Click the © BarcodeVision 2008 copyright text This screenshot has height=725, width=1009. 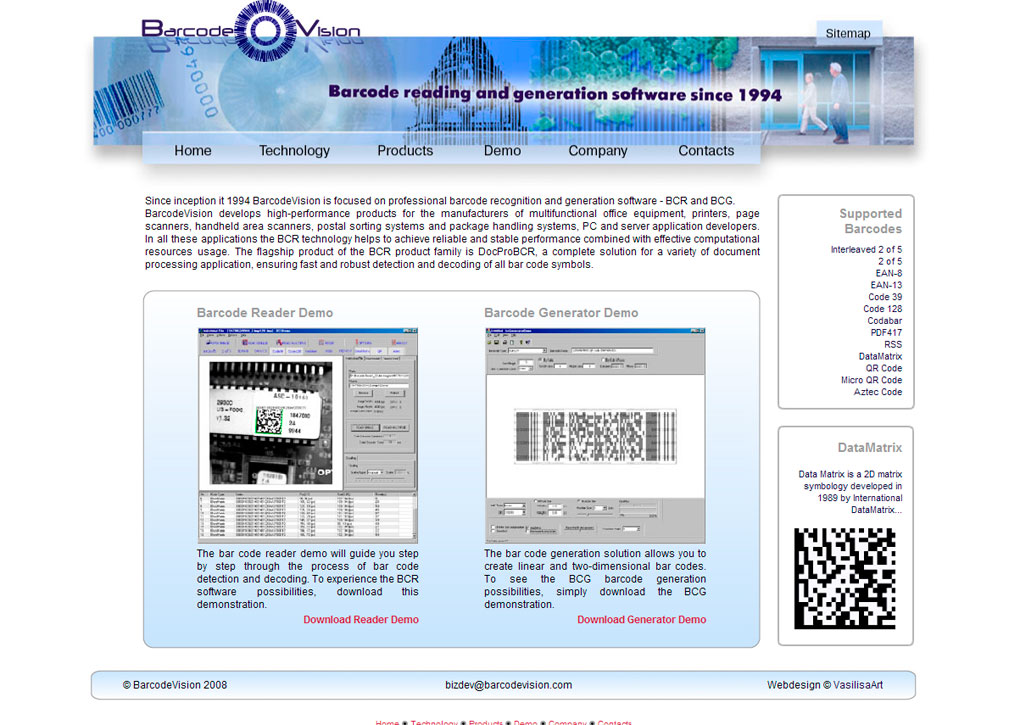[175, 685]
